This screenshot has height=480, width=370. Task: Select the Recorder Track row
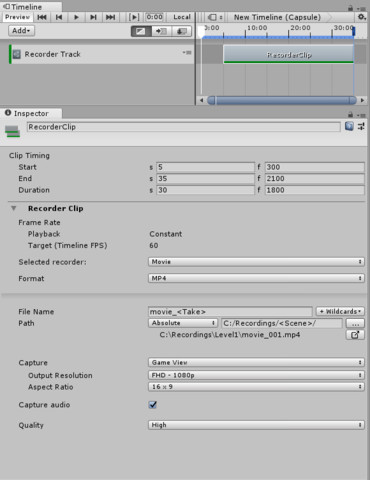[x=101, y=54]
